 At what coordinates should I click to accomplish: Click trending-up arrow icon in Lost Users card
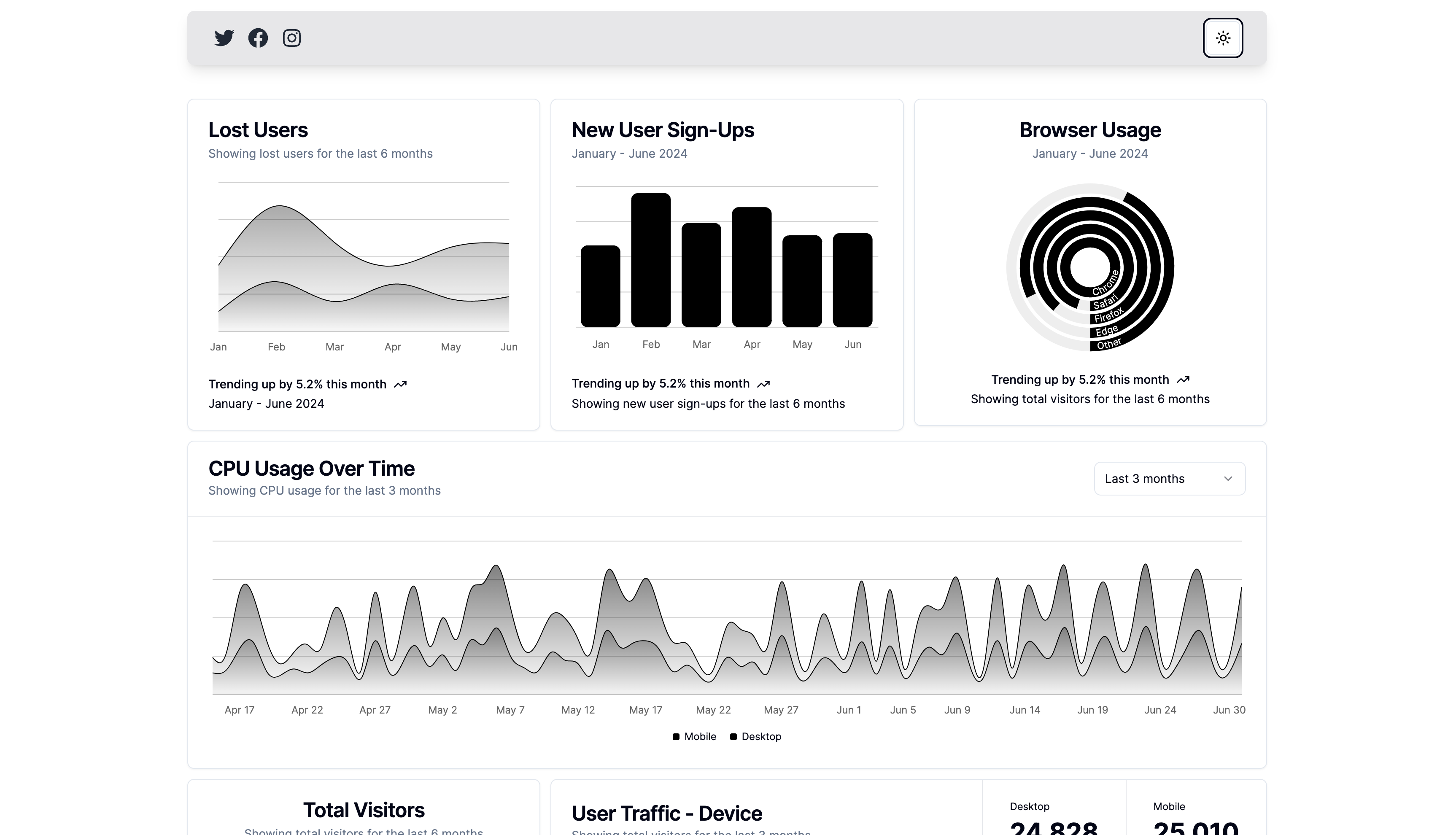[x=400, y=384]
